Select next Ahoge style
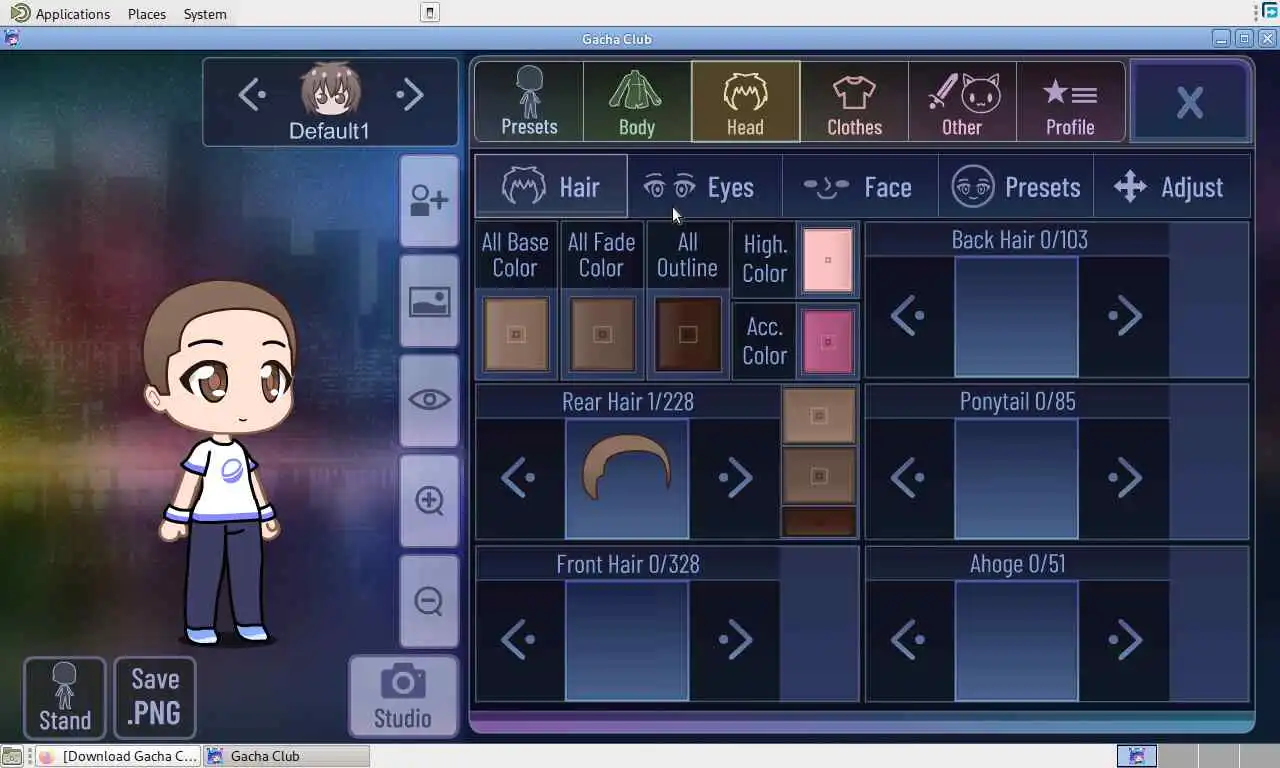Screen dimensions: 1280x768 tap(1125, 640)
